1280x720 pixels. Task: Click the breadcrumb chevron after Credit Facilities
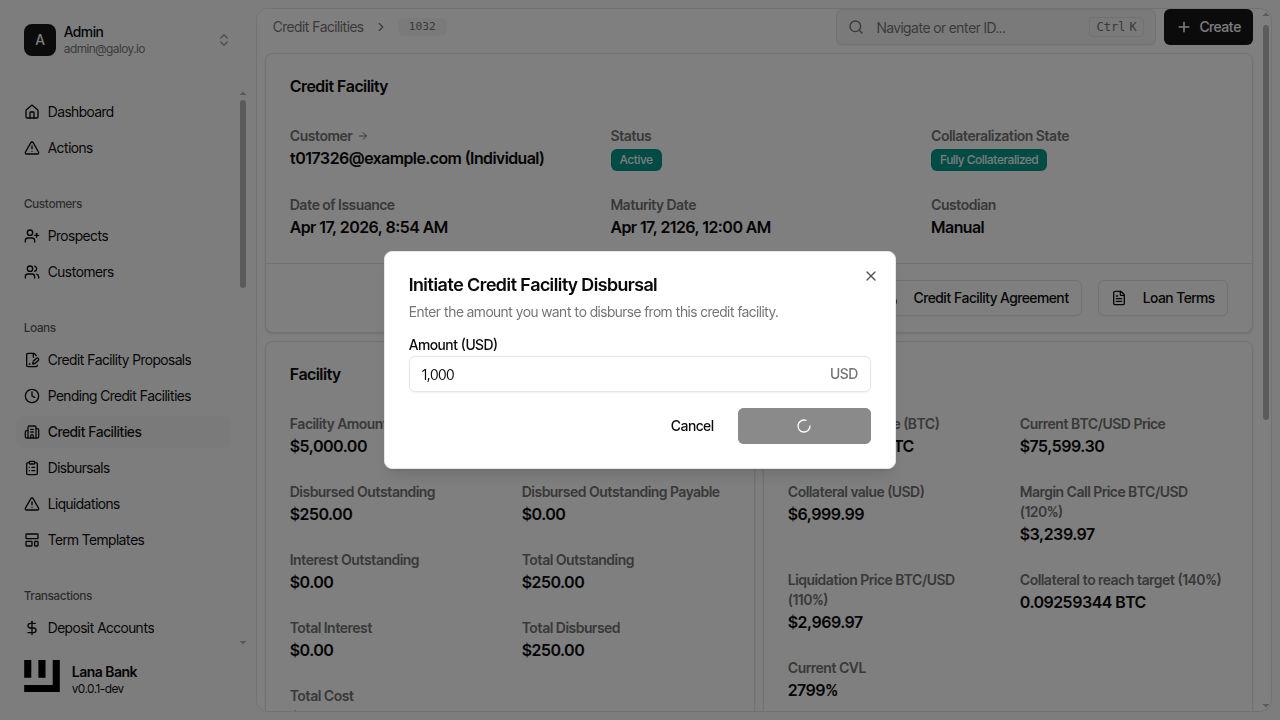coord(381,27)
